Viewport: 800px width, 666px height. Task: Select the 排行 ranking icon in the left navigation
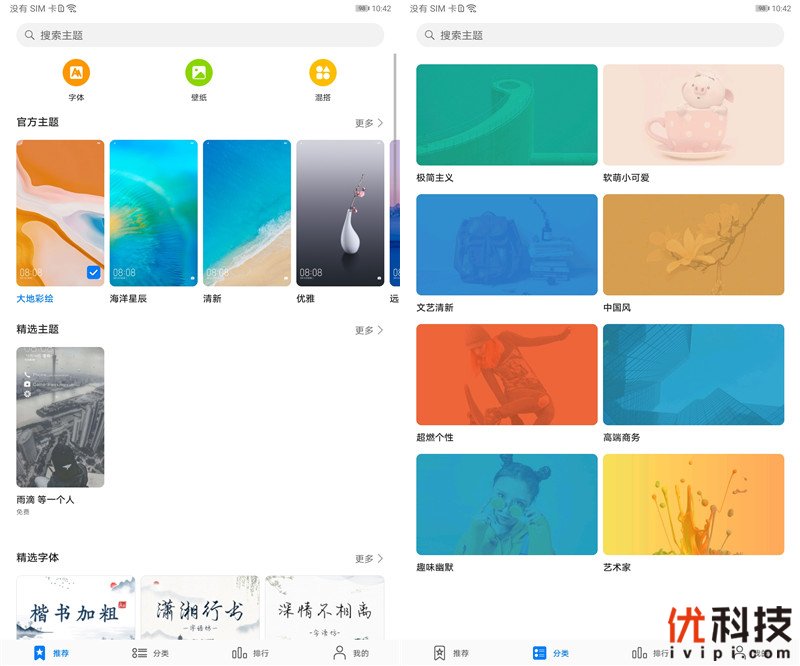[x=240, y=652]
